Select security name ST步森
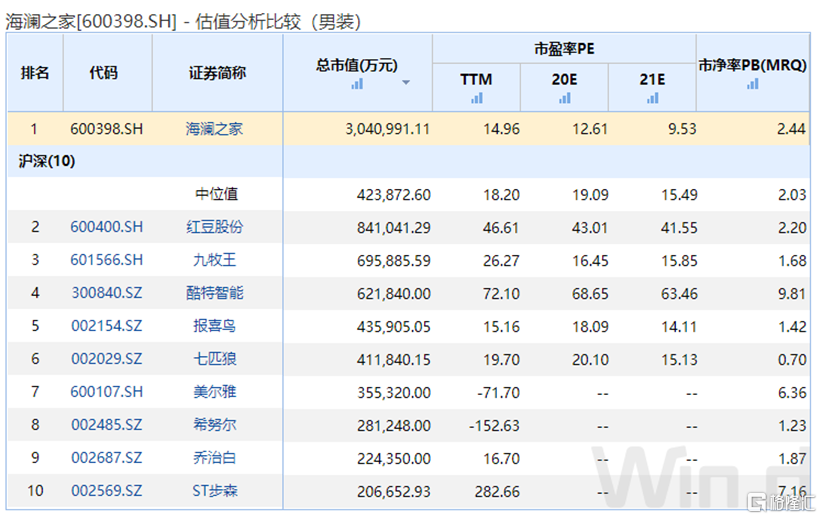Screen dimensions: 822x519 coord(215,491)
